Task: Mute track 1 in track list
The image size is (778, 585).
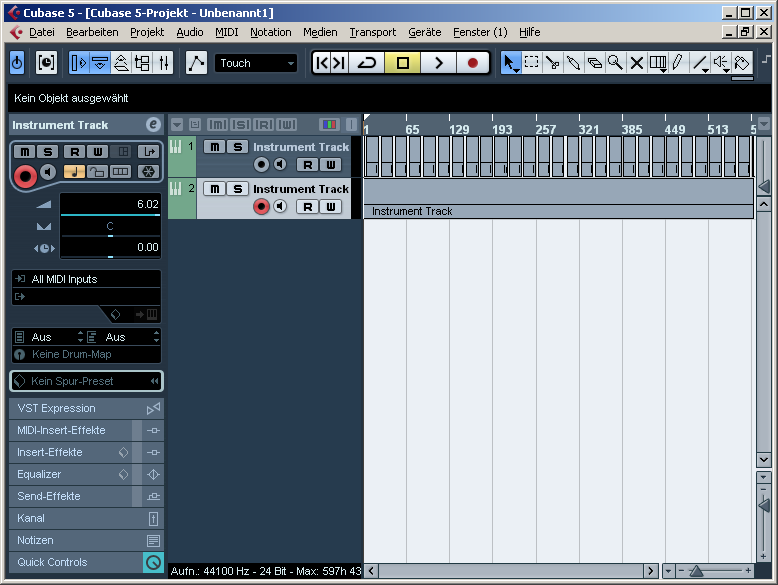Action: point(214,147)
